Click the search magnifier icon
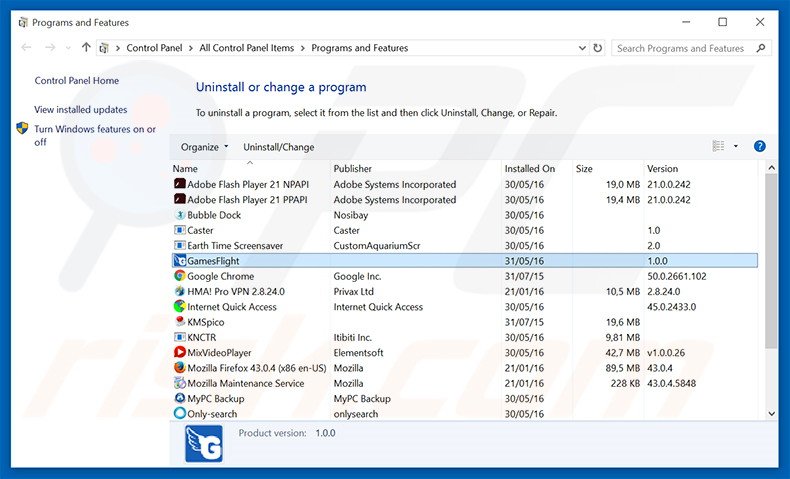 click(761, 48)
